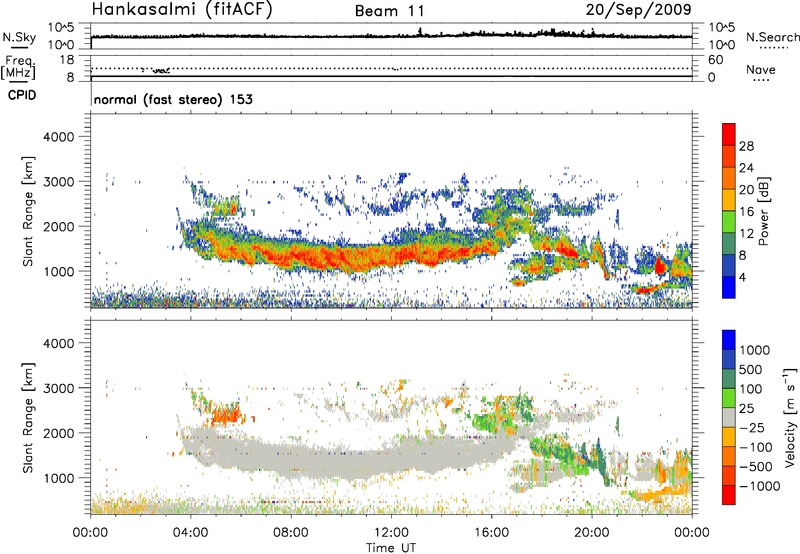Click the Velocity [m s-1] colorbar label
The image size is (800, 554).
tap(790, 417)
